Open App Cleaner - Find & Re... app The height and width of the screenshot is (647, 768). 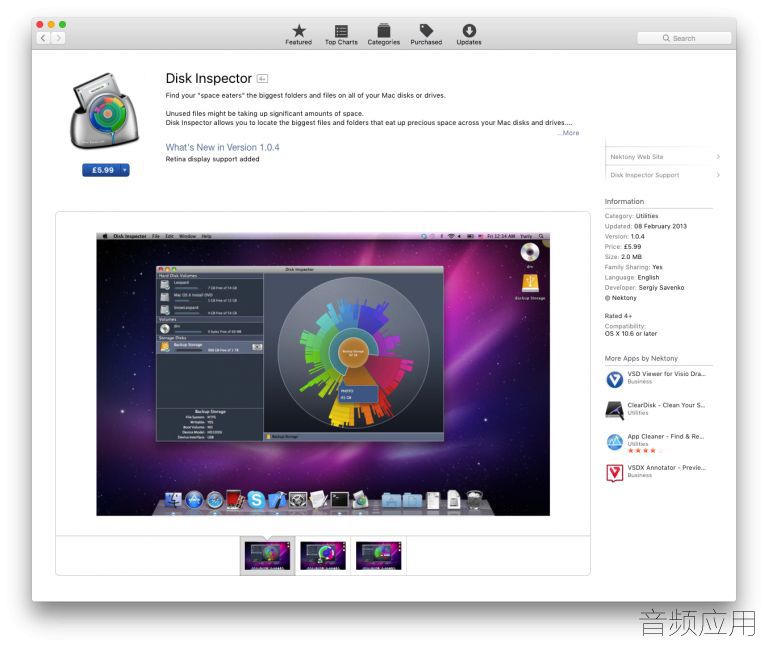(666, 436)
